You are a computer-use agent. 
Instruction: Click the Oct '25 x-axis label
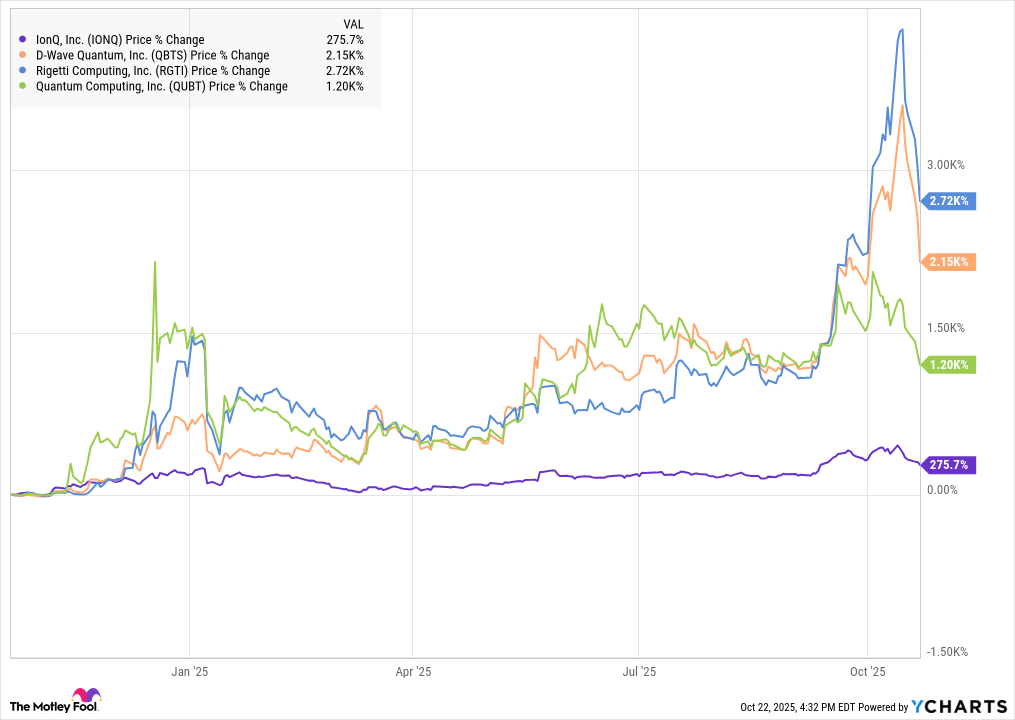(x=868, y=671)
